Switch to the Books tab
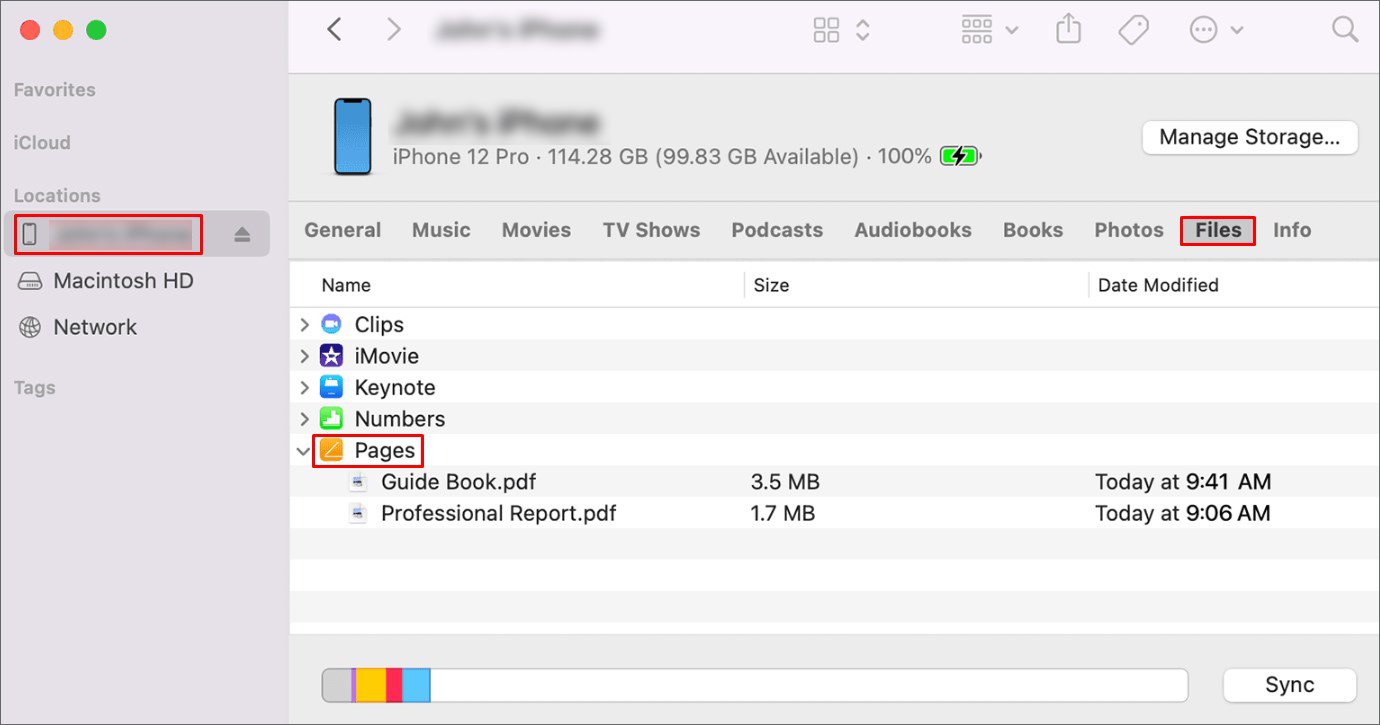The image size is (1380, 725). tap(1033, 230)
